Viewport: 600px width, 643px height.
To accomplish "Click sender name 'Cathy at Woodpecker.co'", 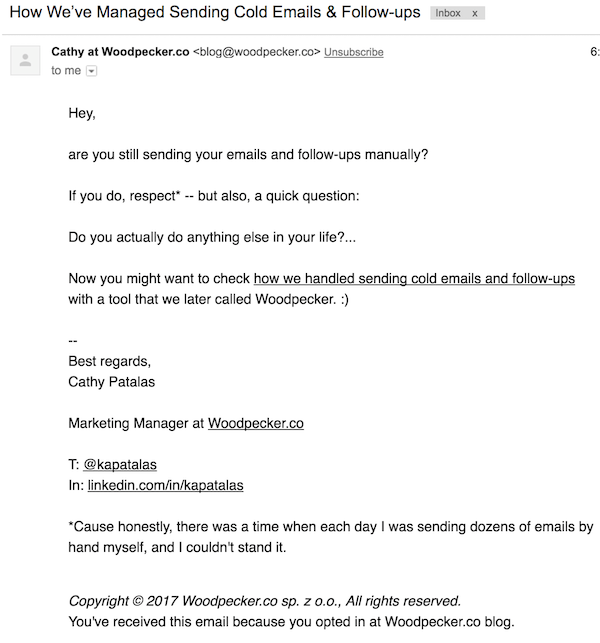I will (x=120, y=52).
